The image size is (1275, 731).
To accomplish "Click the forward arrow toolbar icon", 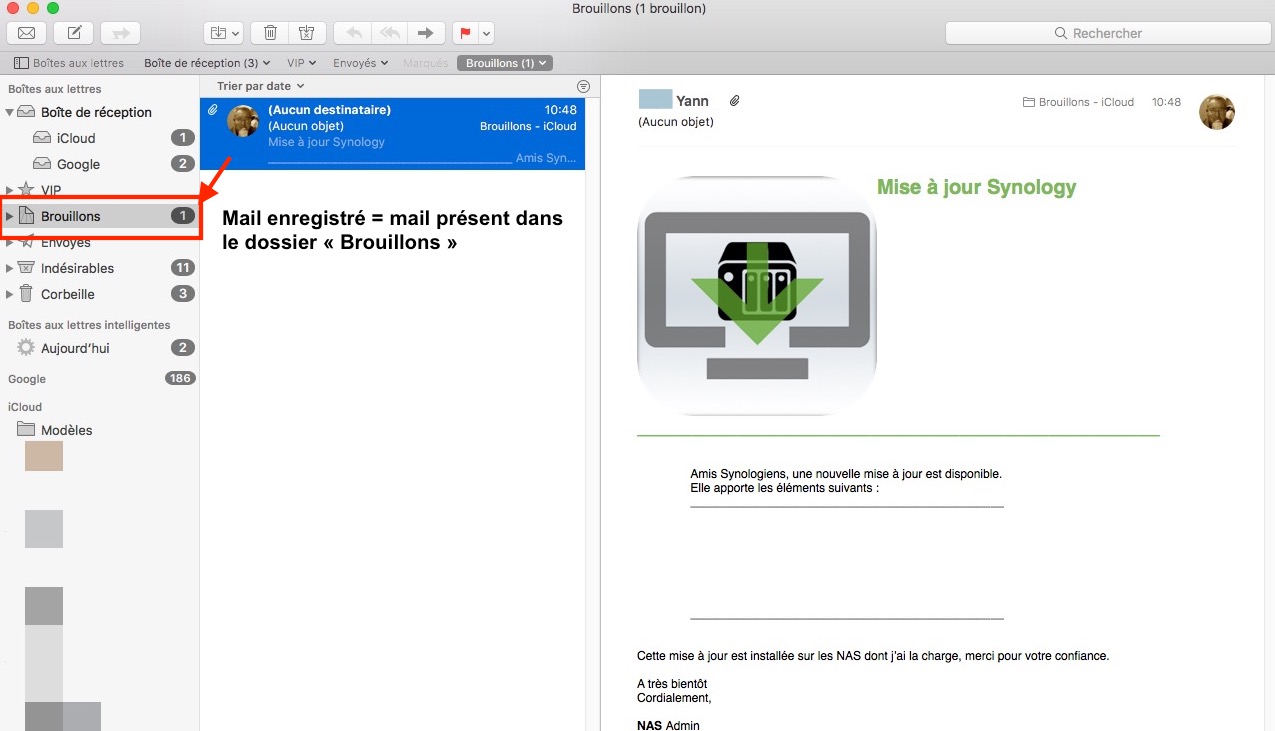I will (x=425, y=33).
